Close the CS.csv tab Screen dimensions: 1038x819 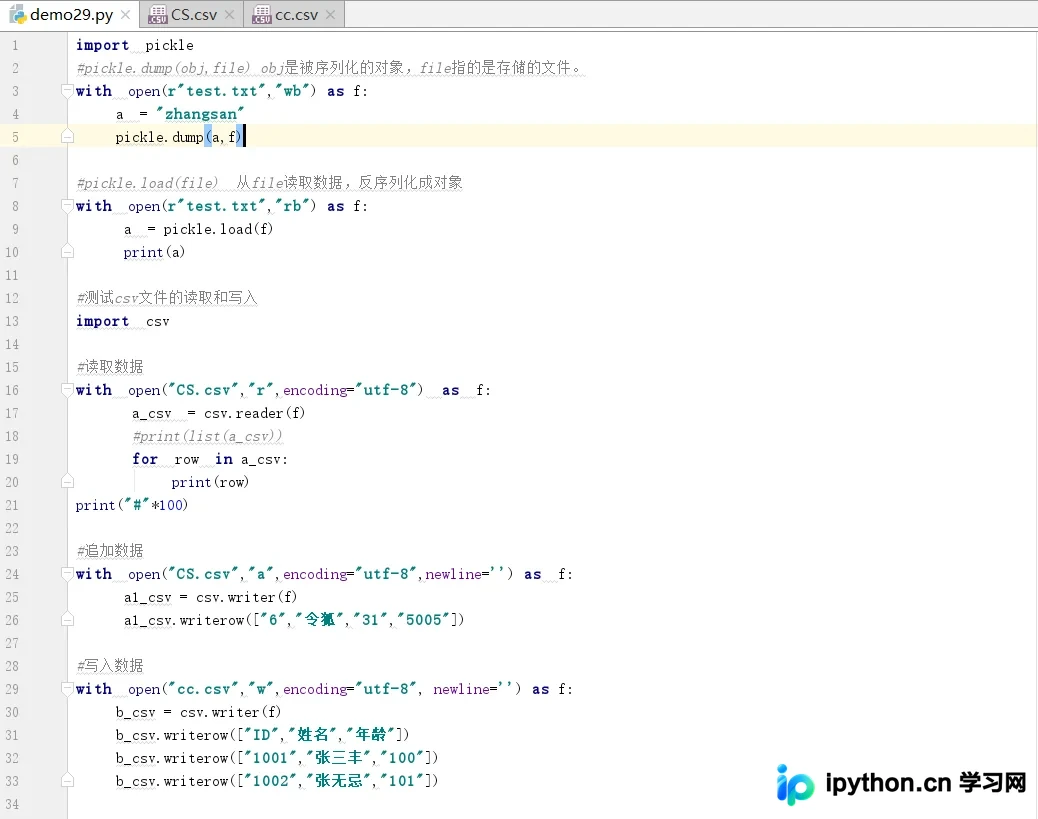pos(229,15)
